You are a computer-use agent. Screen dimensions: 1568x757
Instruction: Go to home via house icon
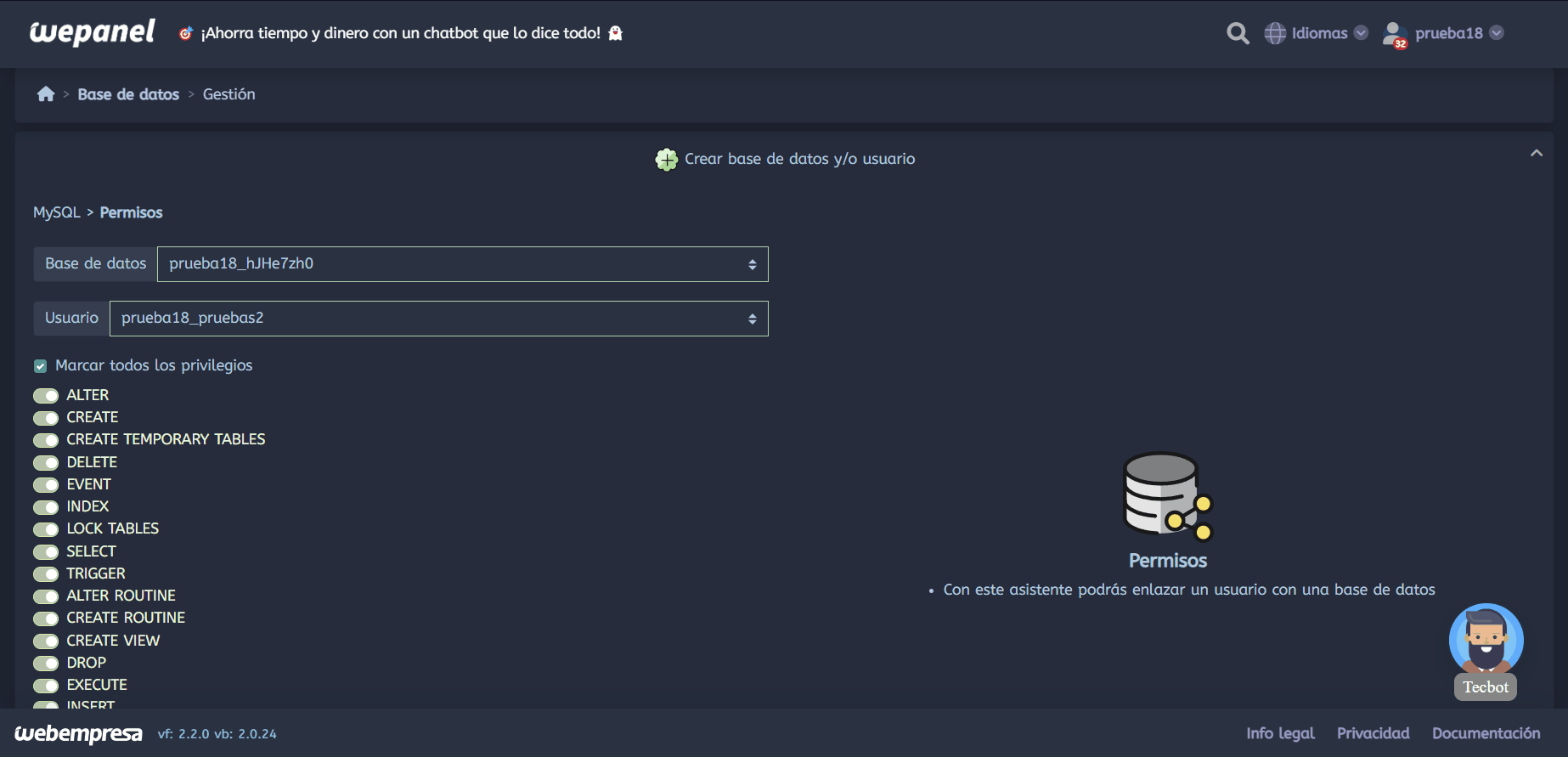point(46,94)
